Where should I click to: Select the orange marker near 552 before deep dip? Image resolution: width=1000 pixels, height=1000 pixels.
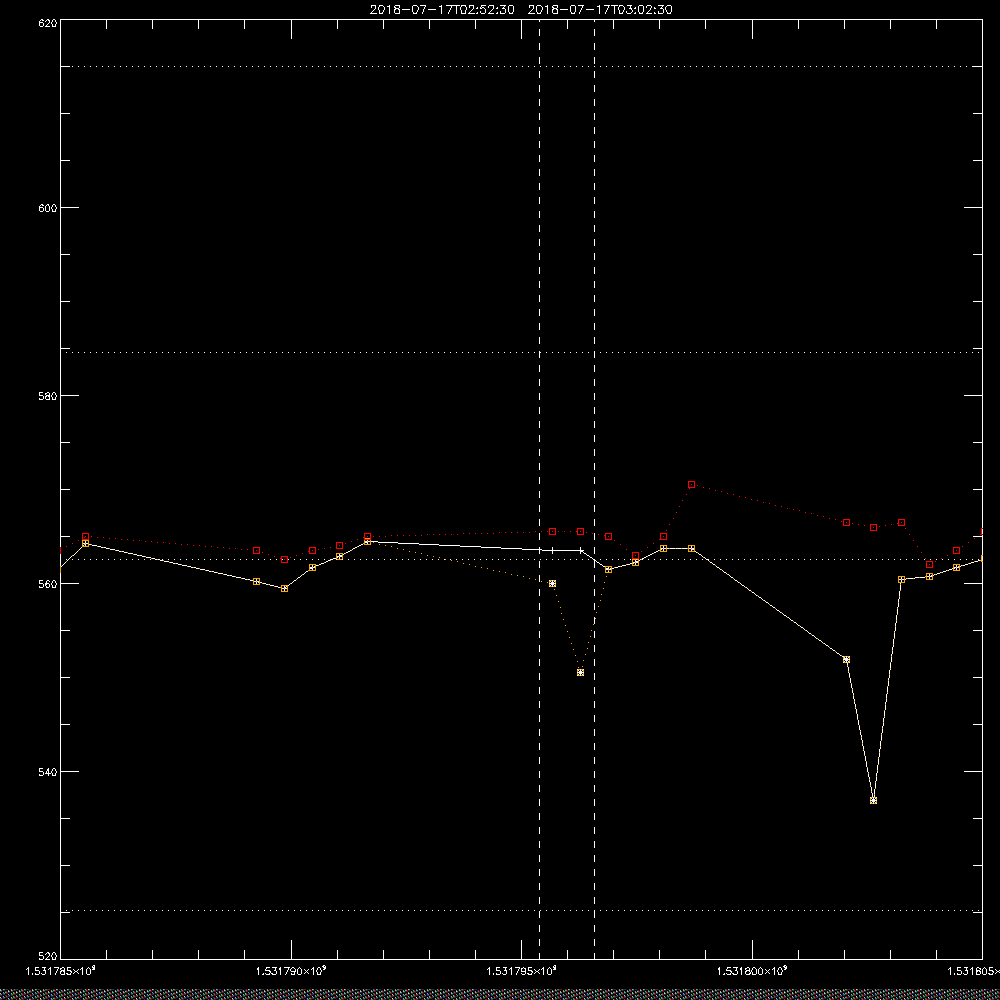(846, 659)
